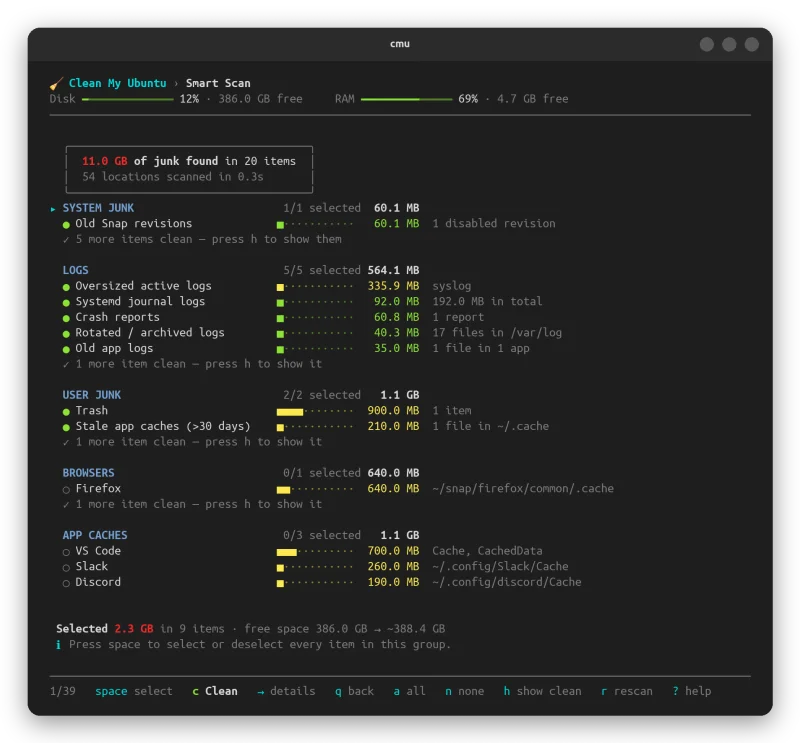The width and height of the screenshot is (800, 743).
Task: Click the VS Code size bar
Action: point(315,552)
